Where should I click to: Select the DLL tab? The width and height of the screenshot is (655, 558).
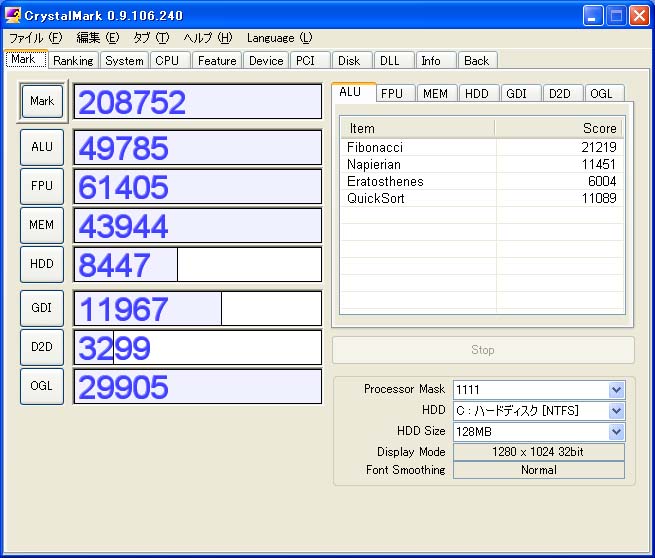click(x=394, y=61)
